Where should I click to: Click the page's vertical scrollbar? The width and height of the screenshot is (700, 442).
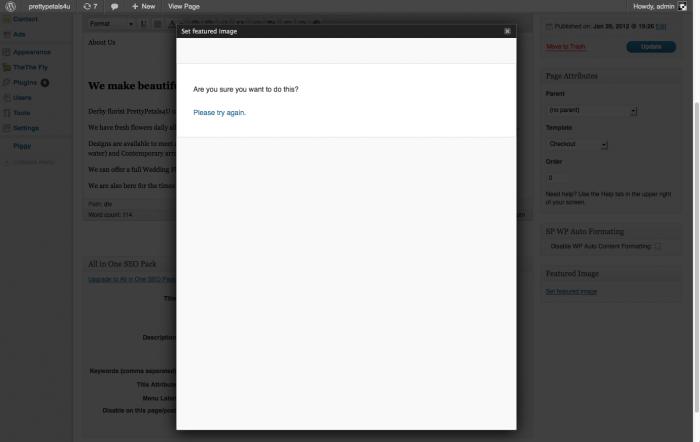click(696, 257)
